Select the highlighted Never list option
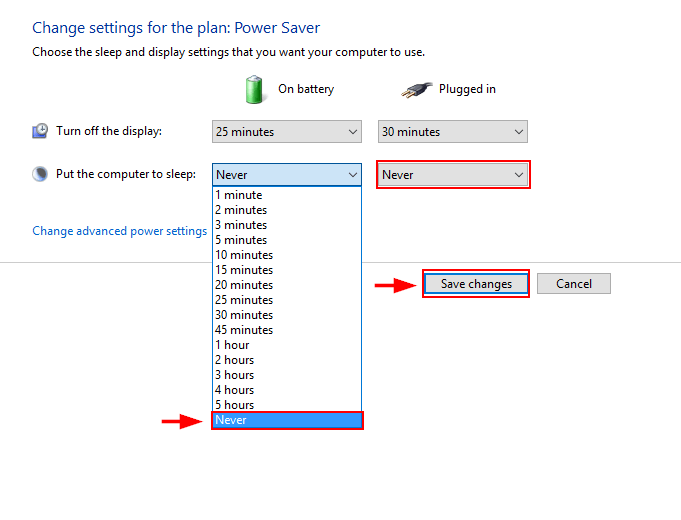The height and width of the screenshot is (520, 681). pyautogui.click(x=287, y=420)
